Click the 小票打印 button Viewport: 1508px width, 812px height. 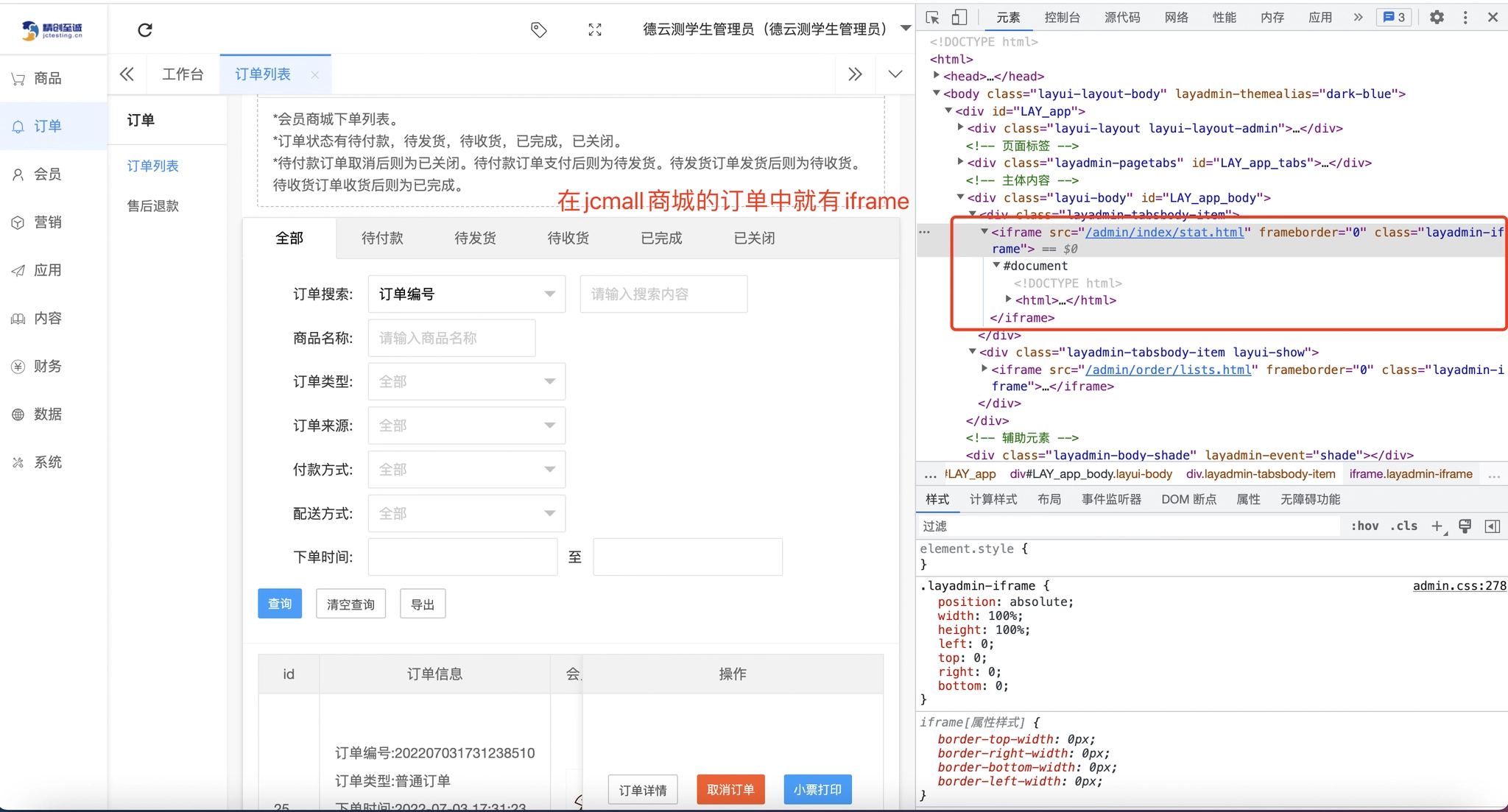click(817, 789)
